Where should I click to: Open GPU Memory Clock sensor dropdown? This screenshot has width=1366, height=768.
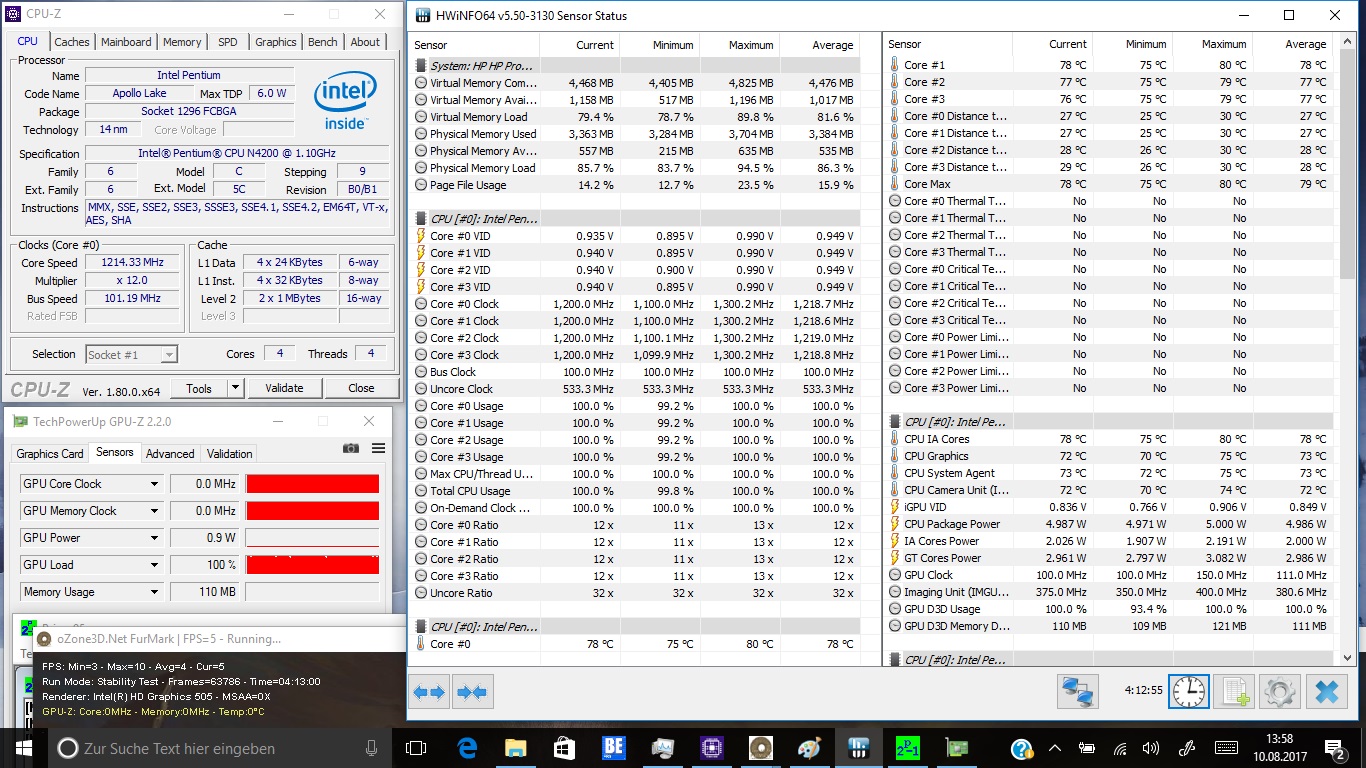154,511
